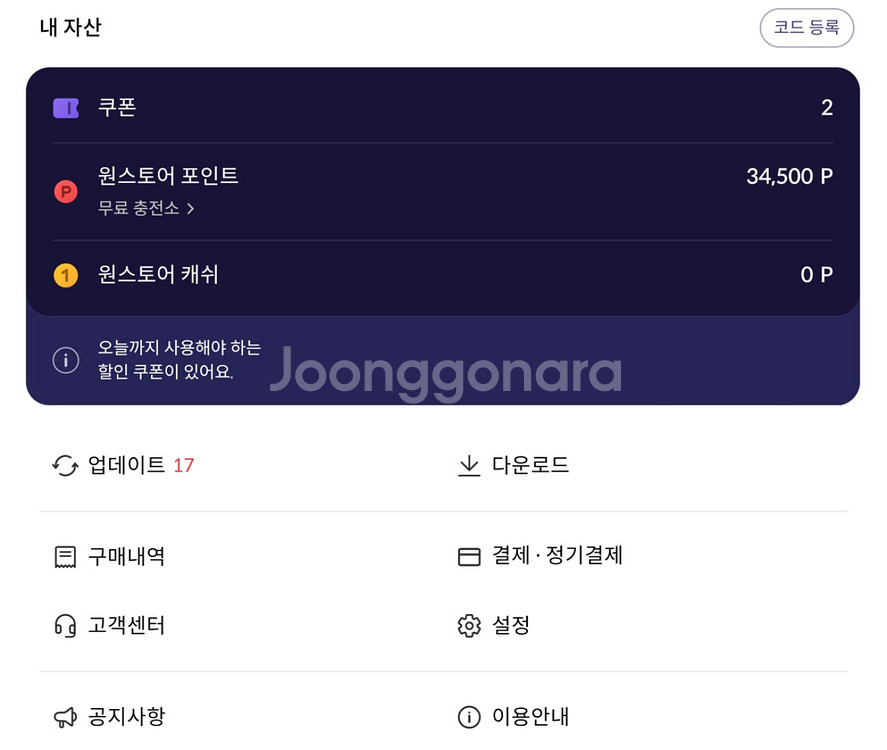Select the 고객센터 headset icon
Image resolution: width=887 pixels, height=750 pixels.
[63, 625]
